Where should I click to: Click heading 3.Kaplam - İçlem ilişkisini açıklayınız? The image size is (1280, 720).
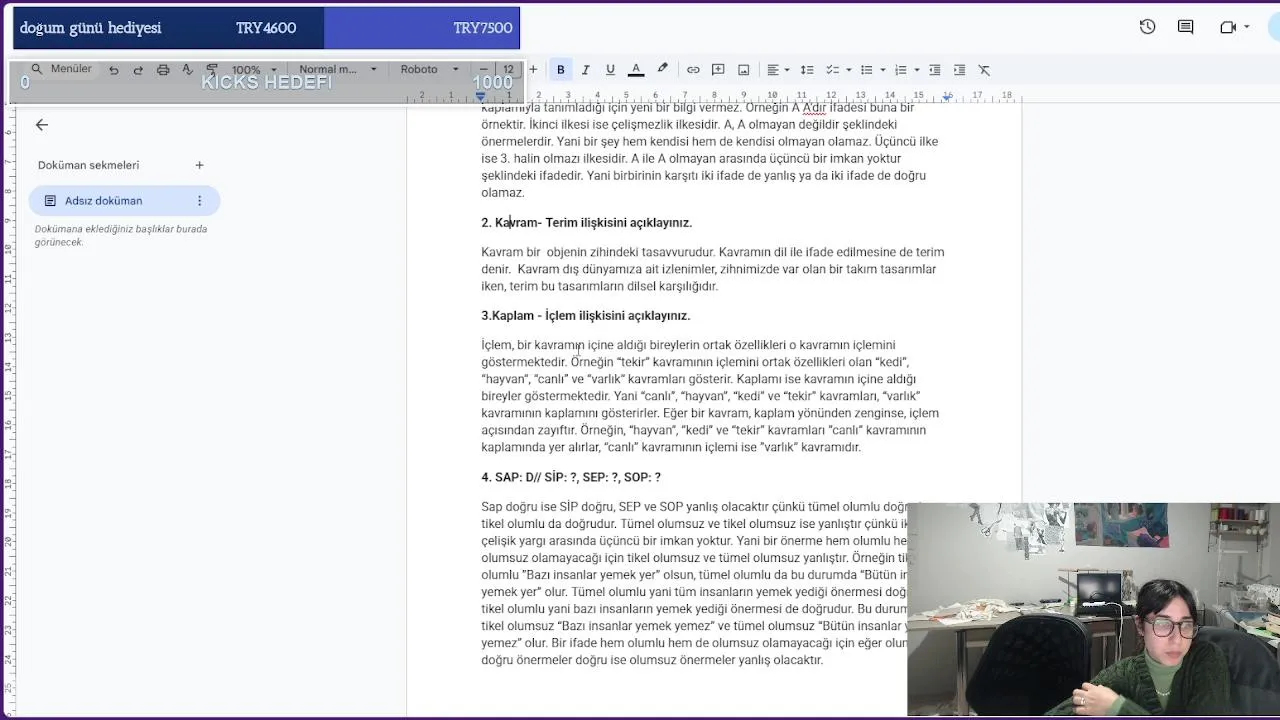tap(585, 315)
